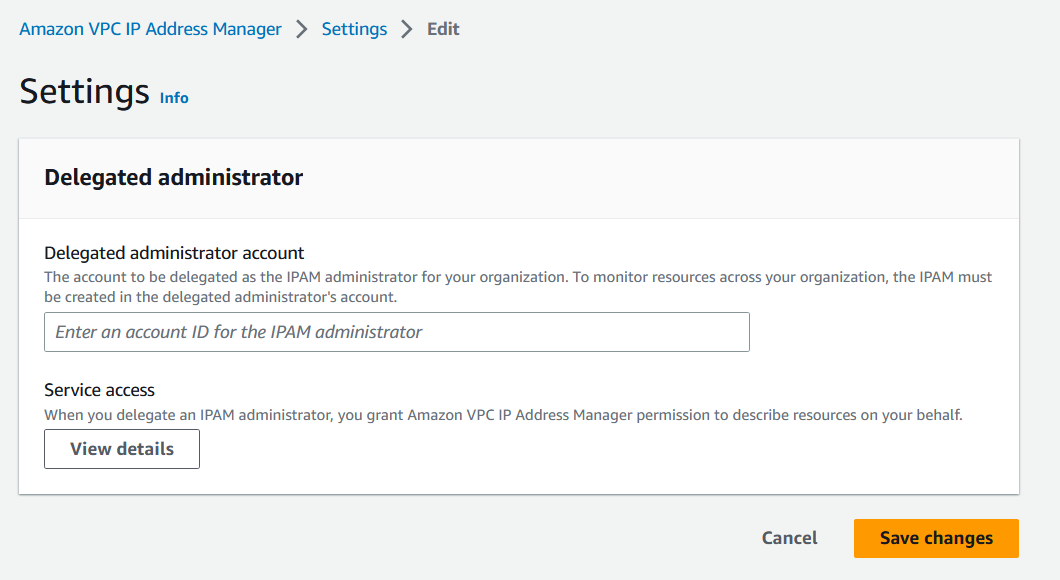Open the Settings breadcrumb link
1060x580 pixels.
click(354, 29)
